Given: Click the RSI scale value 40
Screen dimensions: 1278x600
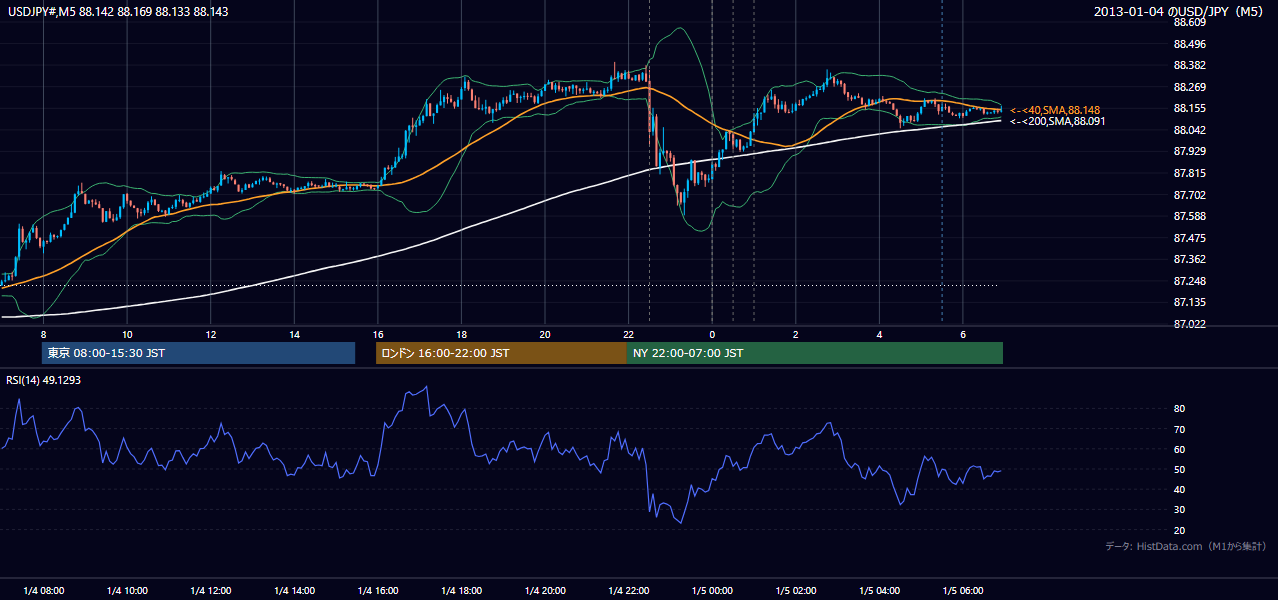Looking at the screenshot, I should (1180, 489).
